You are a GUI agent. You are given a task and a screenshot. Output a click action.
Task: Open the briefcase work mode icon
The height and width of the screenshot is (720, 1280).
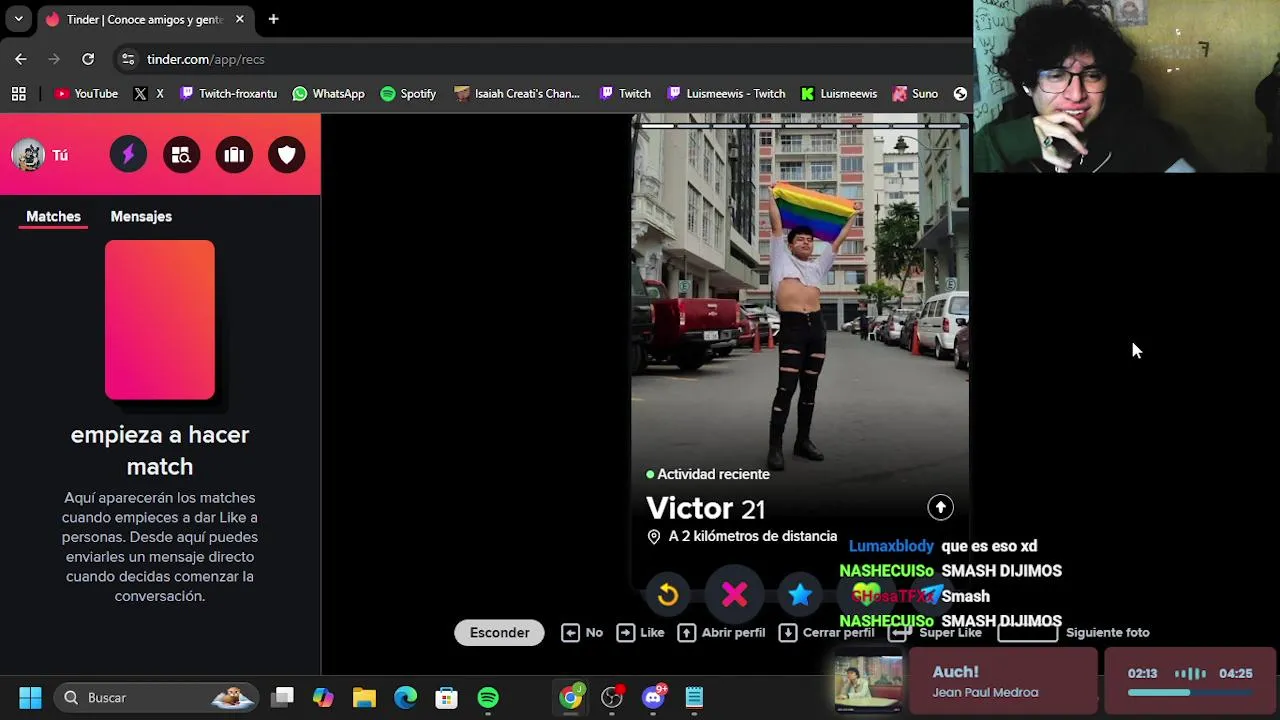(x=234, y=155)
